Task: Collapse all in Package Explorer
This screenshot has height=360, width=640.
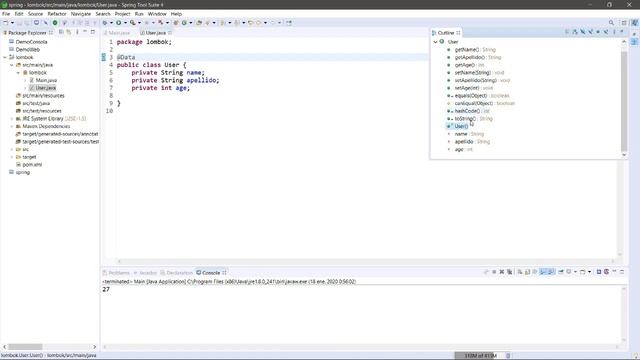Action: 61,32
